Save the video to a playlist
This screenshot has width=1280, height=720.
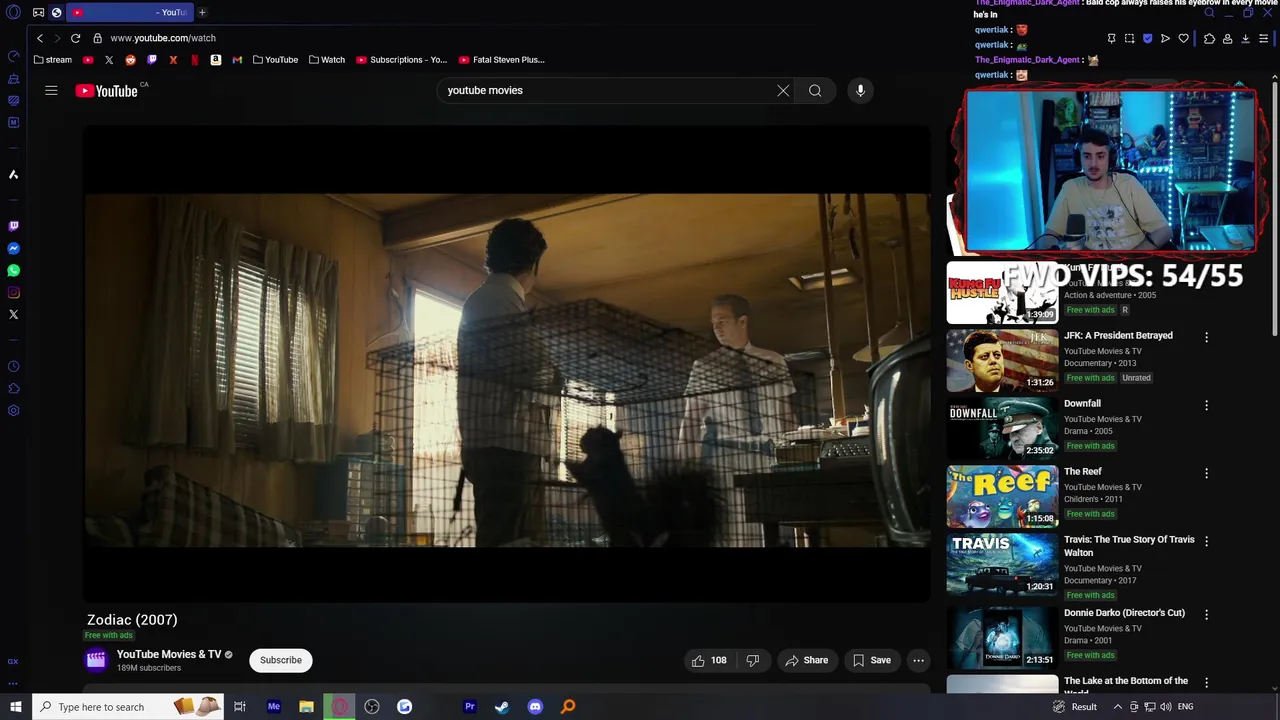tap(871, 660)
